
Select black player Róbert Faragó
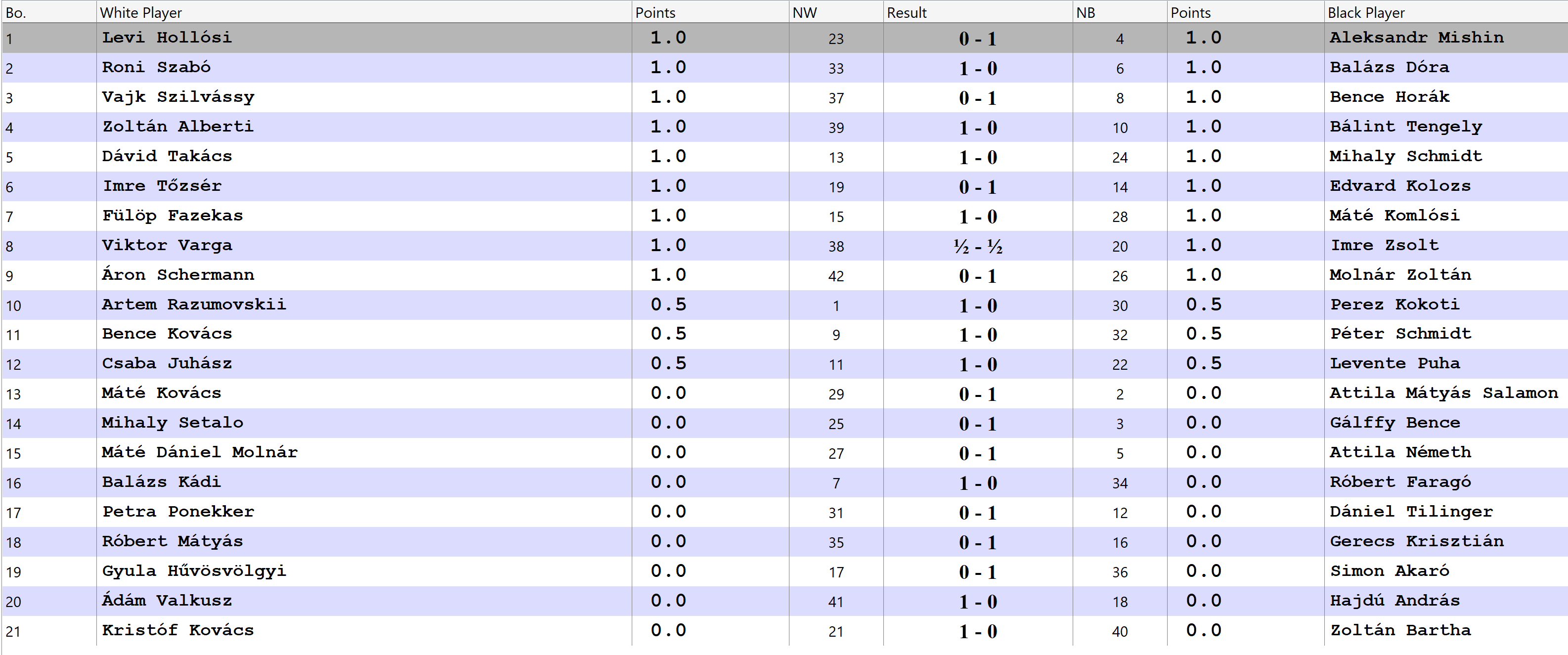pyautogui.click(x=1400, y=482)
